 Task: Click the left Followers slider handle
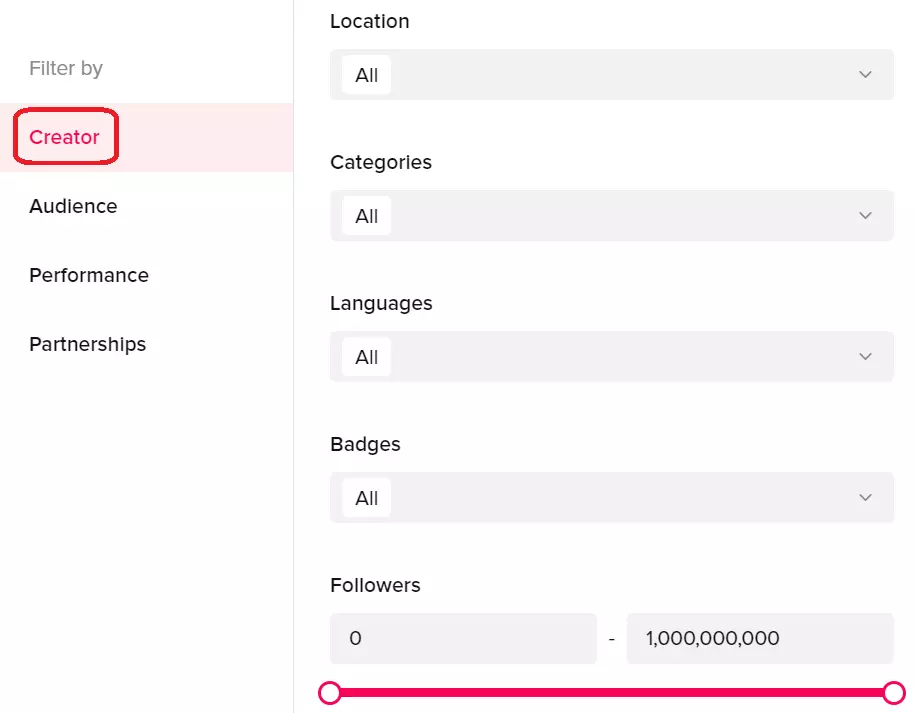pos(330,692)
